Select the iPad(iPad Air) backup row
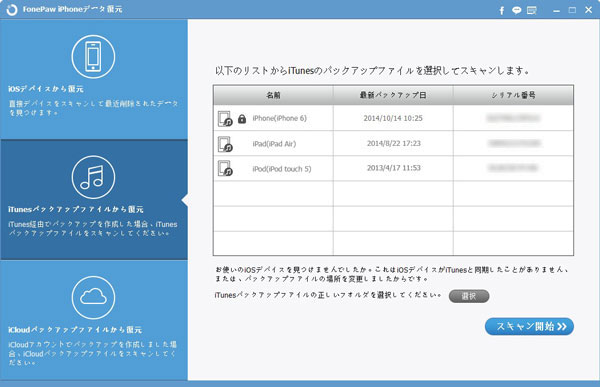The image size is (600, 387). (393, 144)
